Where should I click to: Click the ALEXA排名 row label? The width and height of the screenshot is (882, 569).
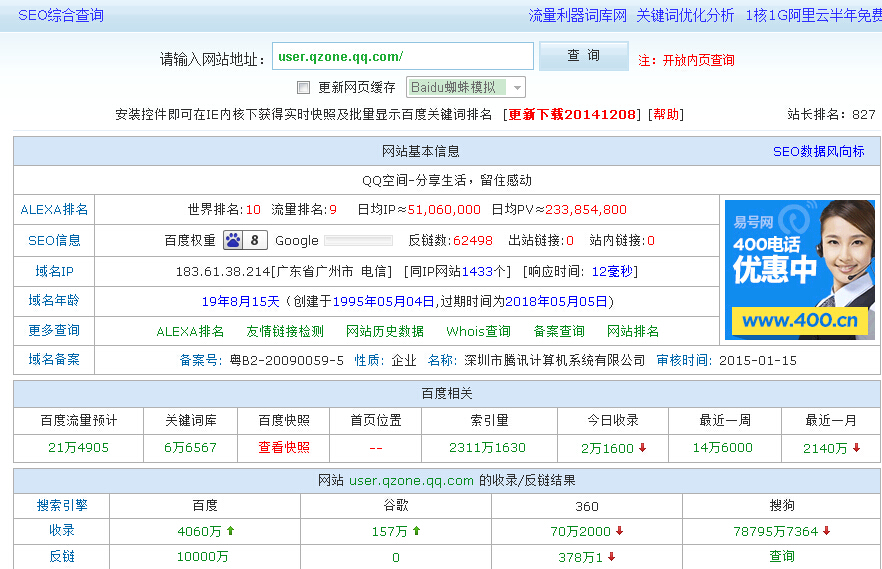[54, 210]
